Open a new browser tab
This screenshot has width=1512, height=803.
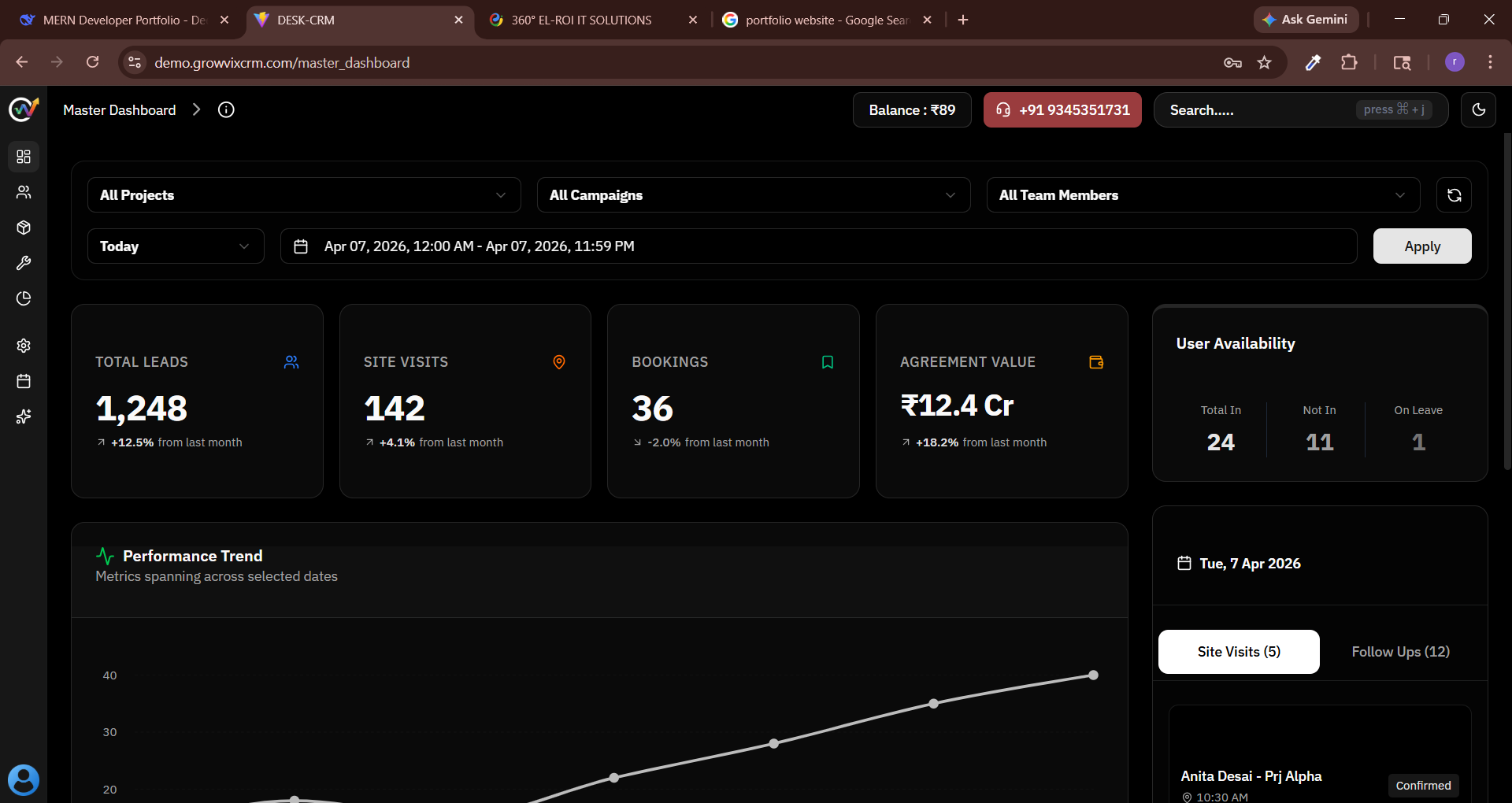963,20
